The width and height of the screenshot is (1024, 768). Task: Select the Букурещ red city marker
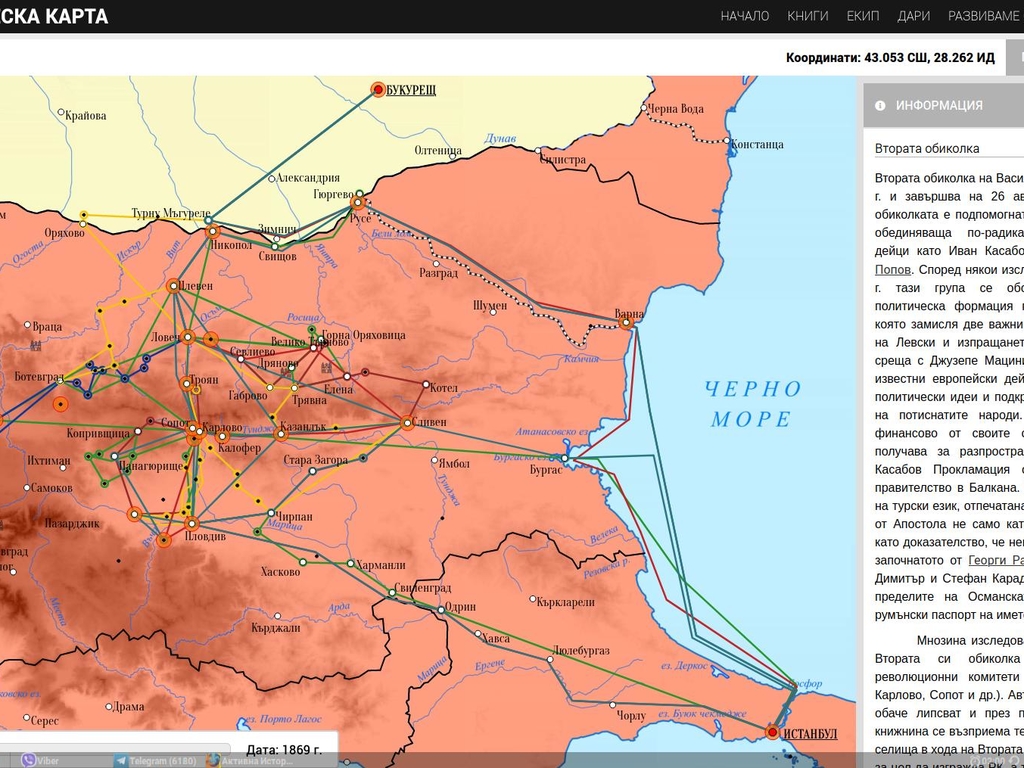378,89
